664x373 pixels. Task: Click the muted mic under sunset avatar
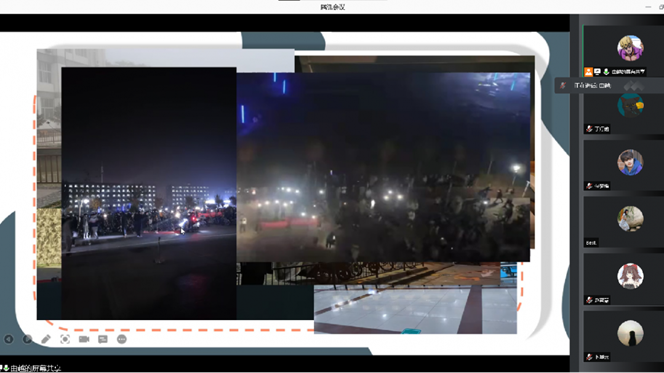point(589,357)
